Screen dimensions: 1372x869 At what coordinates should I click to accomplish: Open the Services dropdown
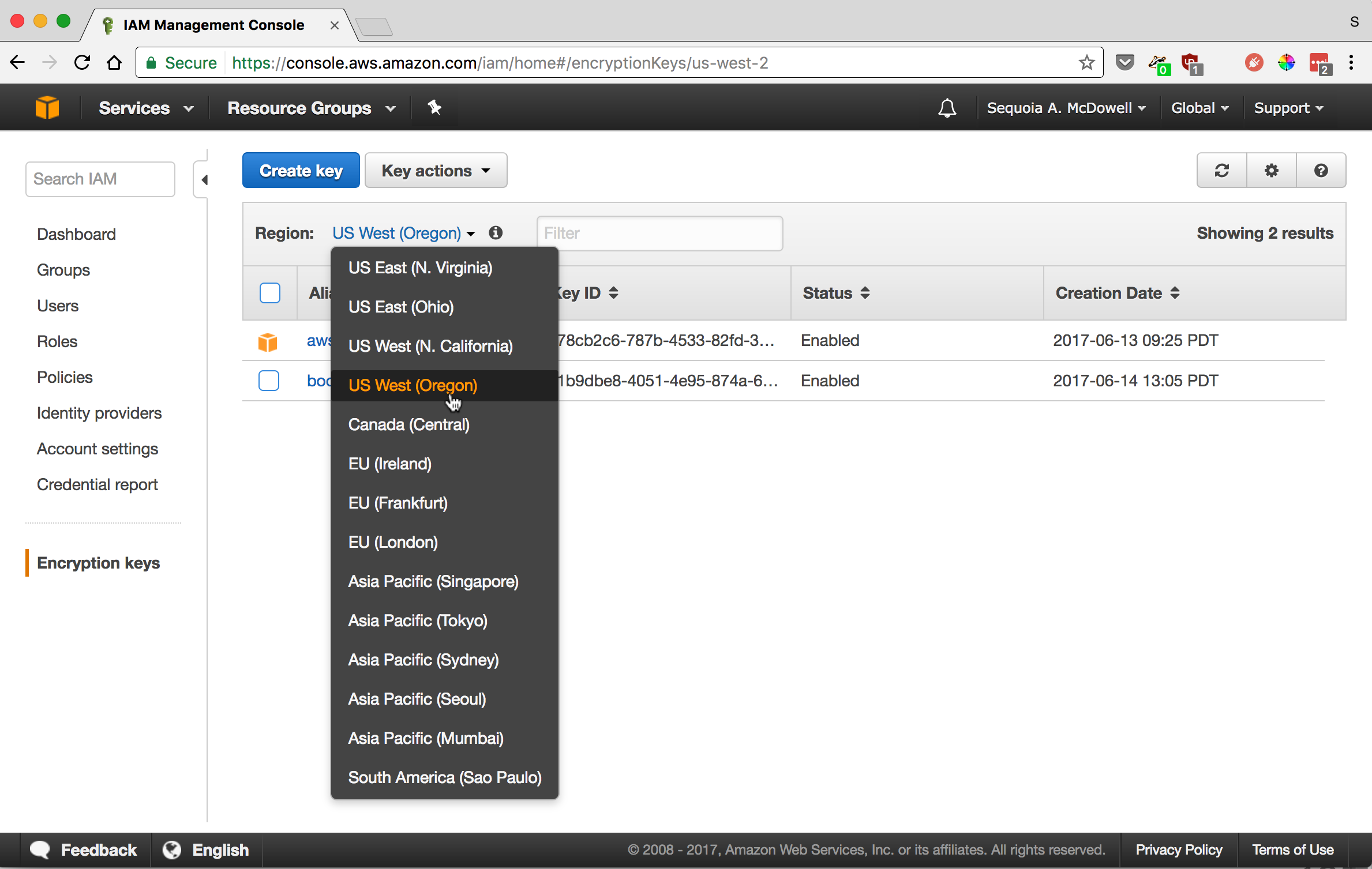[x=146, y=108]
